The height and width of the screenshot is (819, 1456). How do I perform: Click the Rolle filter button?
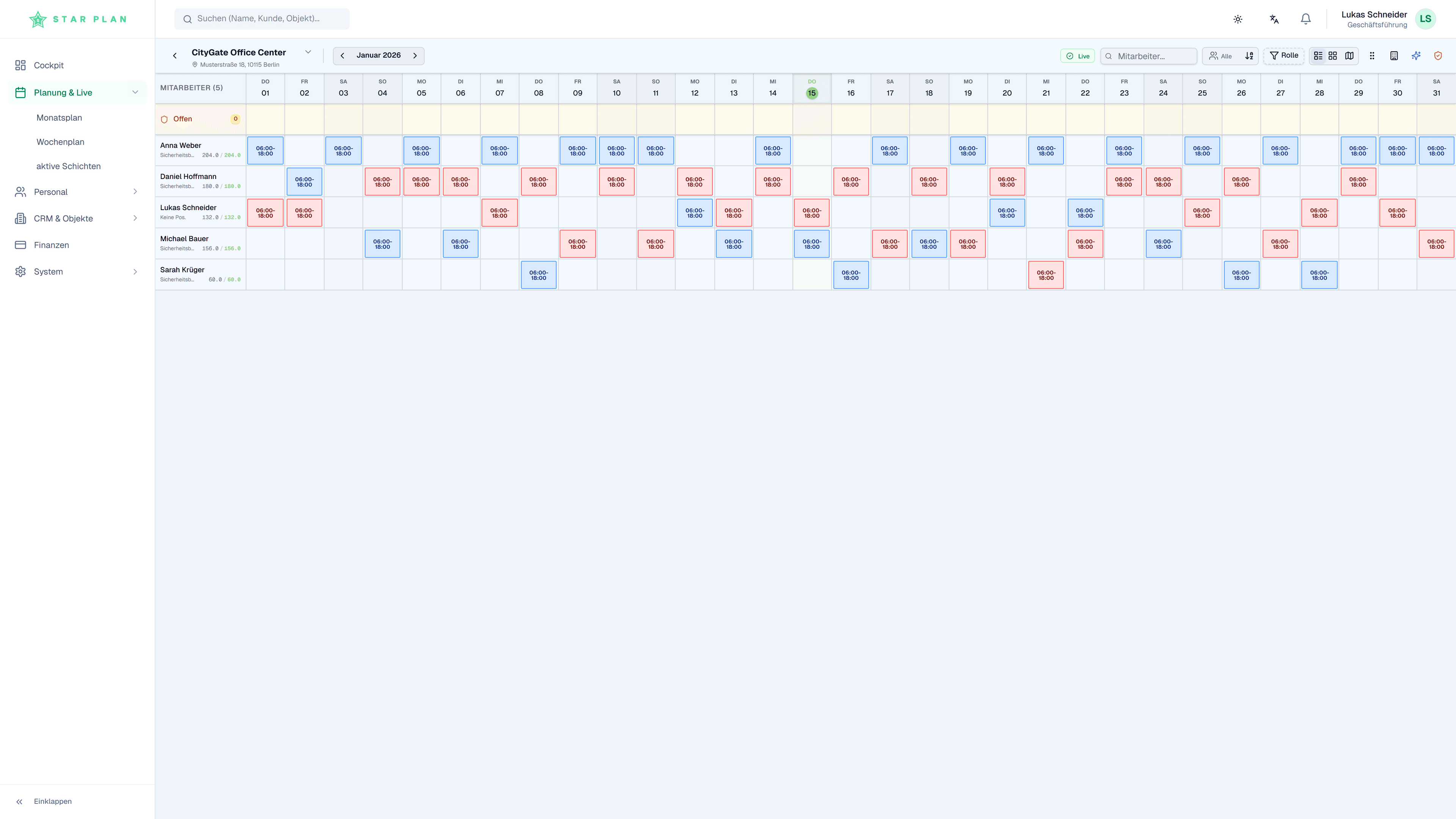tap(1283, 55)
